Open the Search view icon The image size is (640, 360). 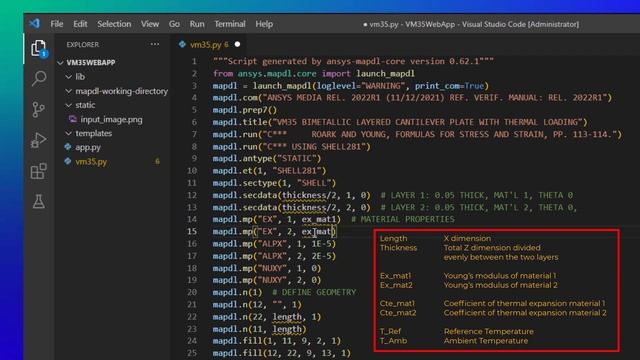tap(39, 78)
